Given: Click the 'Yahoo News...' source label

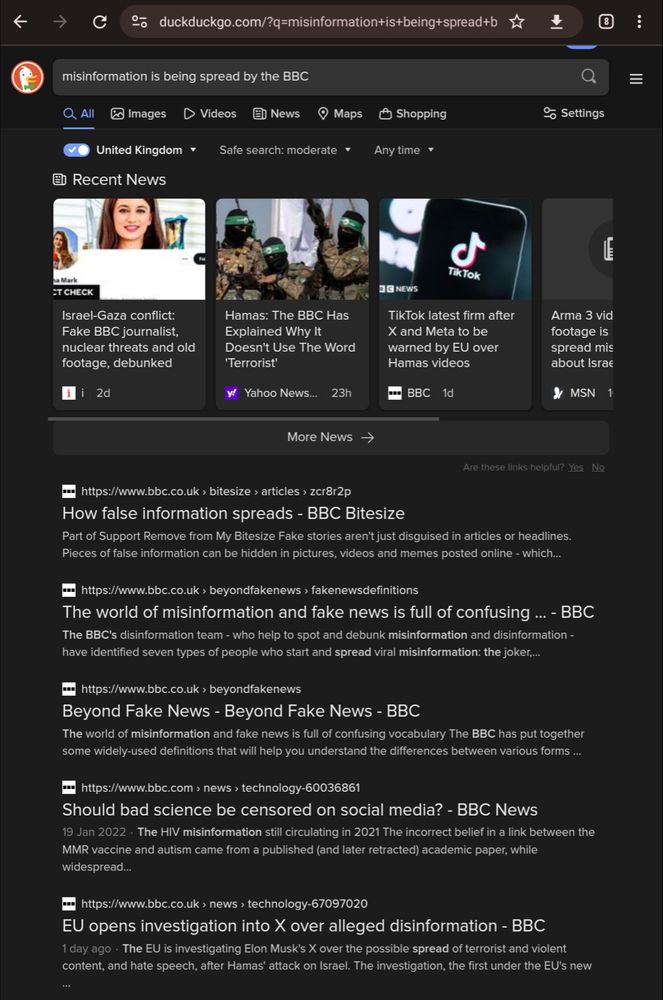Looking at the screenshot, I should pos(280,393).
